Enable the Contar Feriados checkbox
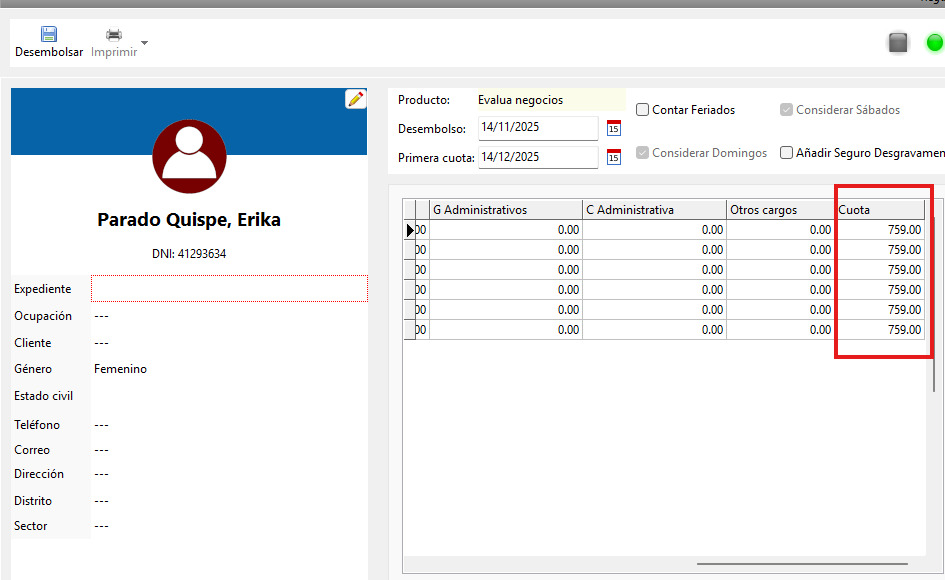The image size is (945, 580). pyautogui.click(x=643, y=110)
